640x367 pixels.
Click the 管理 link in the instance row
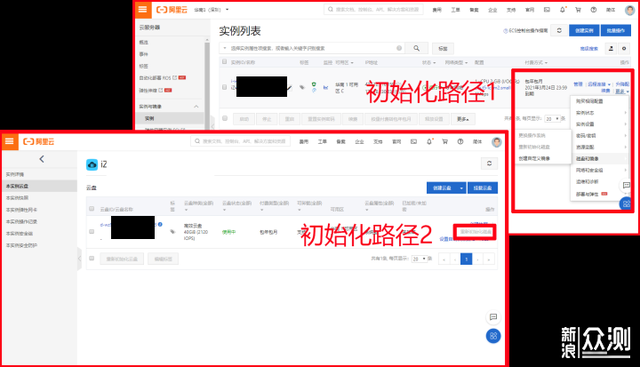pos(578,84)
